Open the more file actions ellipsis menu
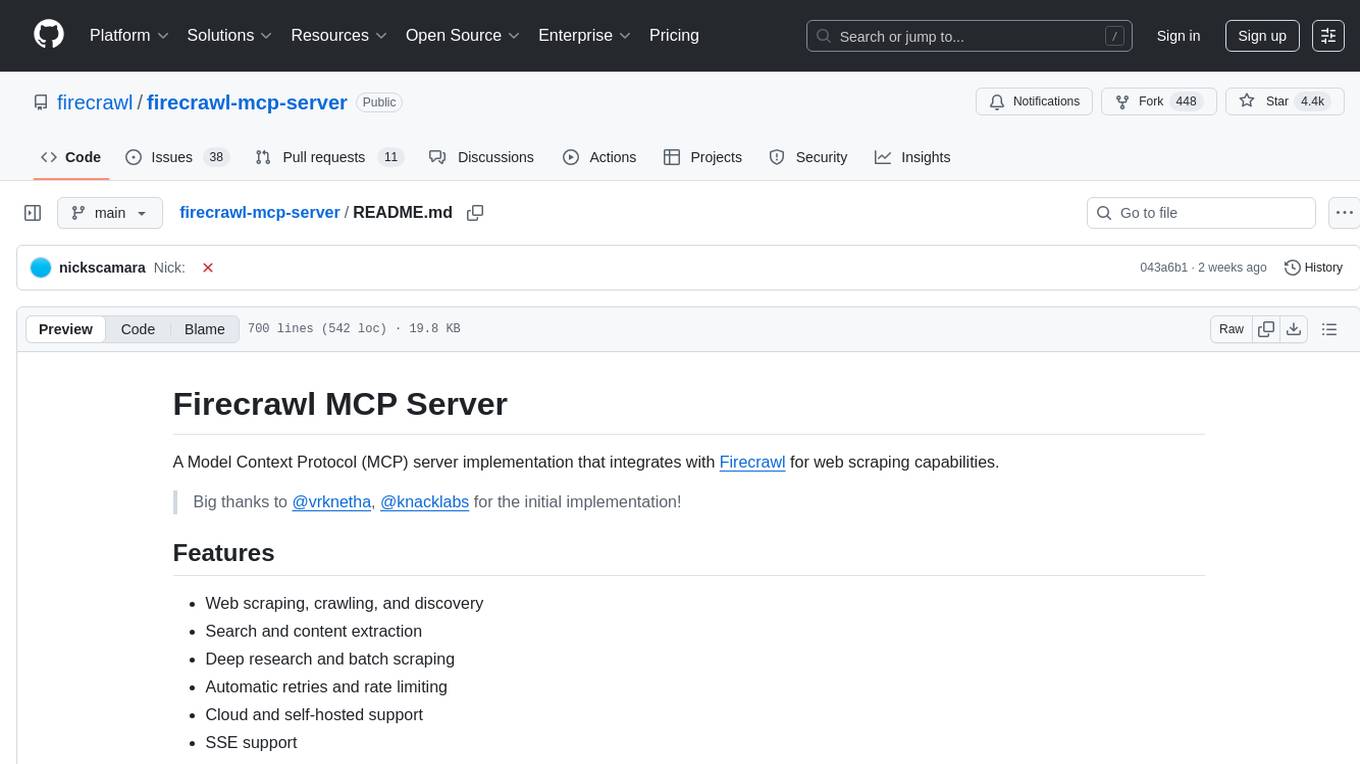 click(1344, 213)
